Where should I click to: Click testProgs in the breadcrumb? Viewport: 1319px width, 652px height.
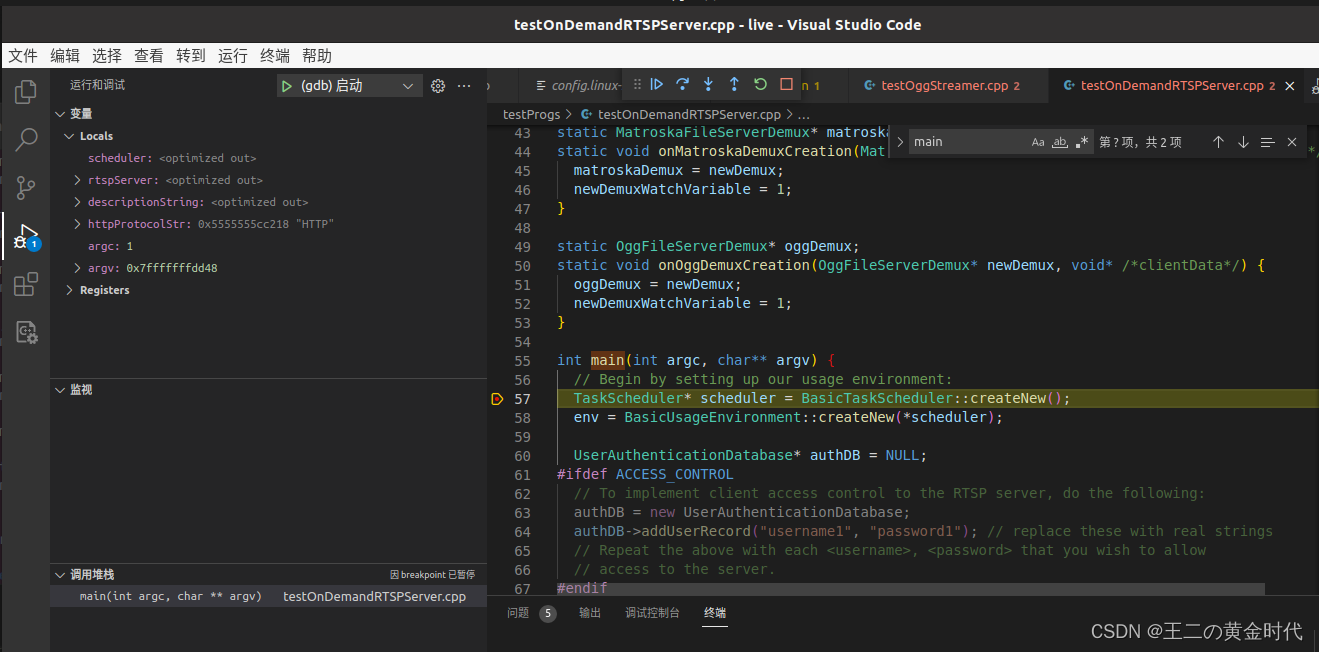tap(531, 115)
